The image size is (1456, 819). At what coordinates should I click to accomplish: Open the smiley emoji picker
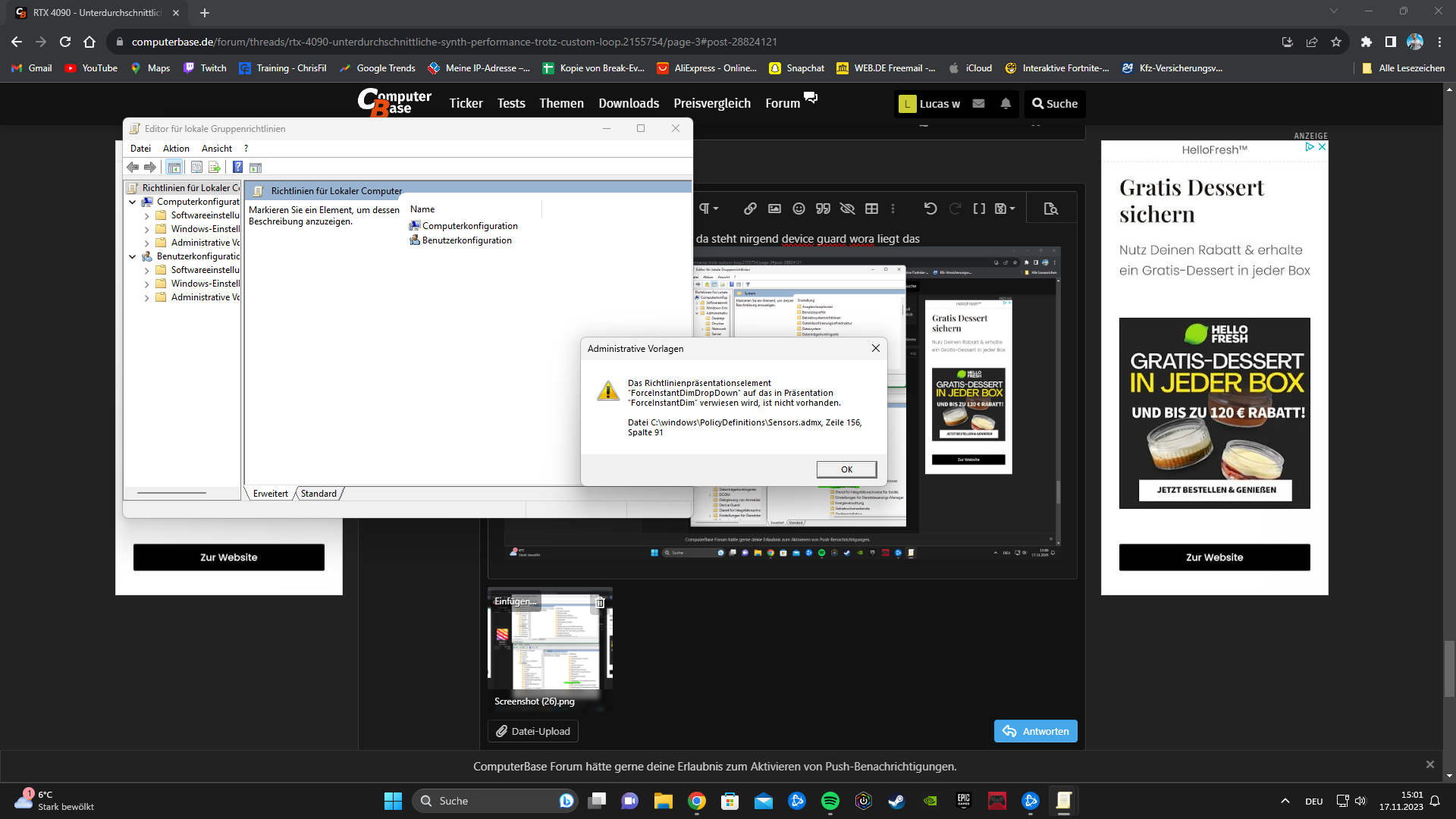[799, 209]
